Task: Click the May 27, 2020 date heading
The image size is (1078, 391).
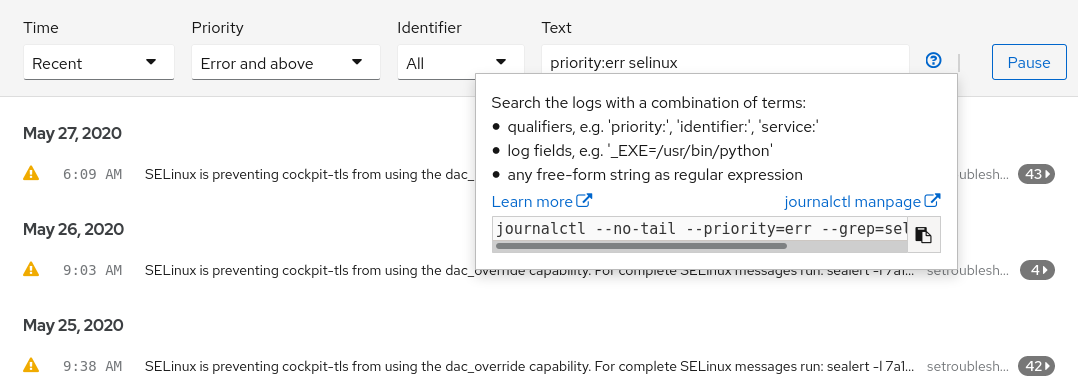Action: tap(72, 133)
